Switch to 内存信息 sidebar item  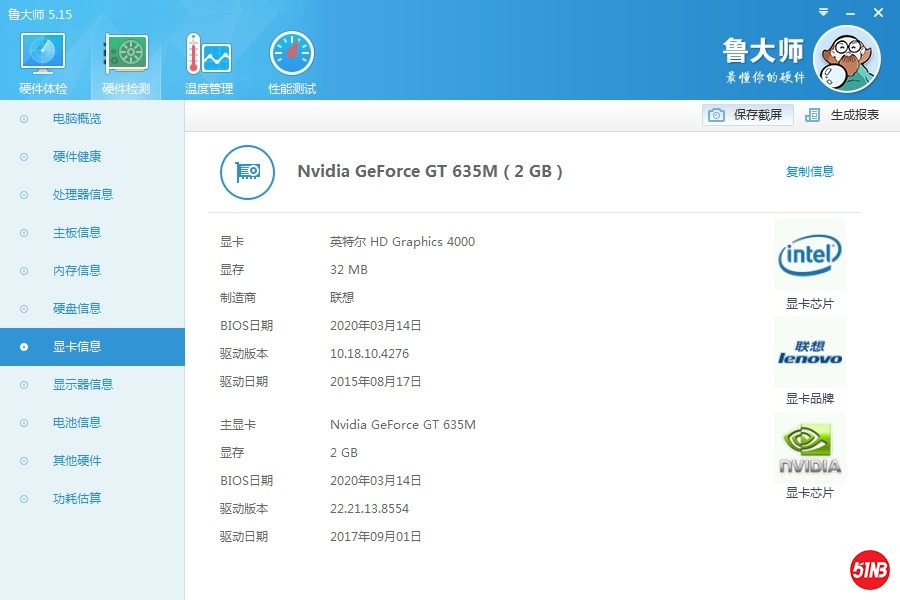click(77, 271)
